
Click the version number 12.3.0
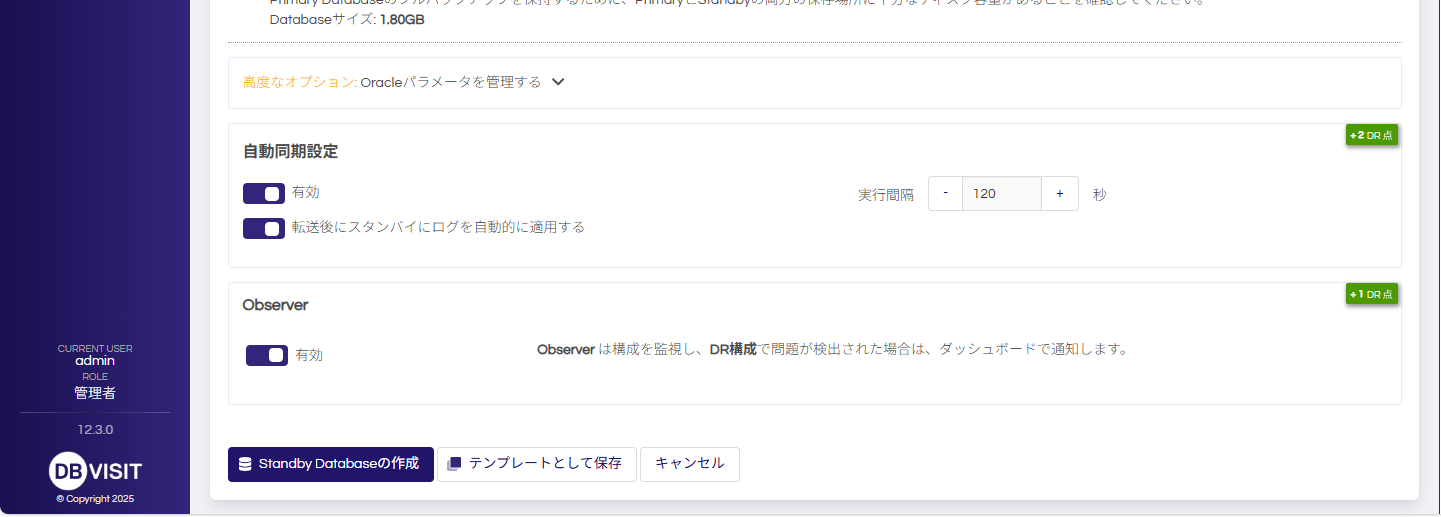[x=95, y=430]
